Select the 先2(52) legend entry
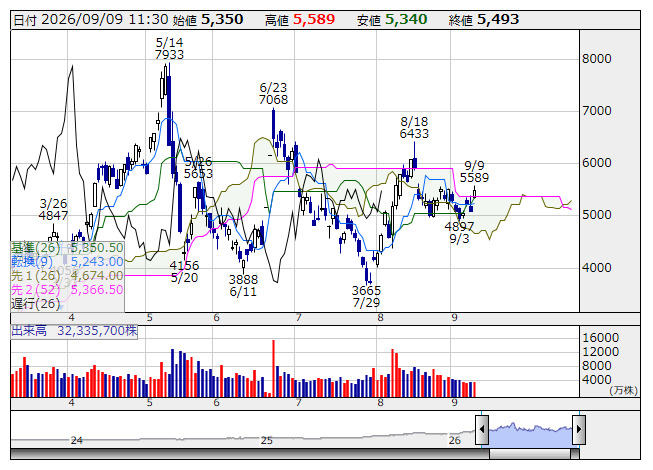Screen dimensions: 653x470 (x=67, y=289)
